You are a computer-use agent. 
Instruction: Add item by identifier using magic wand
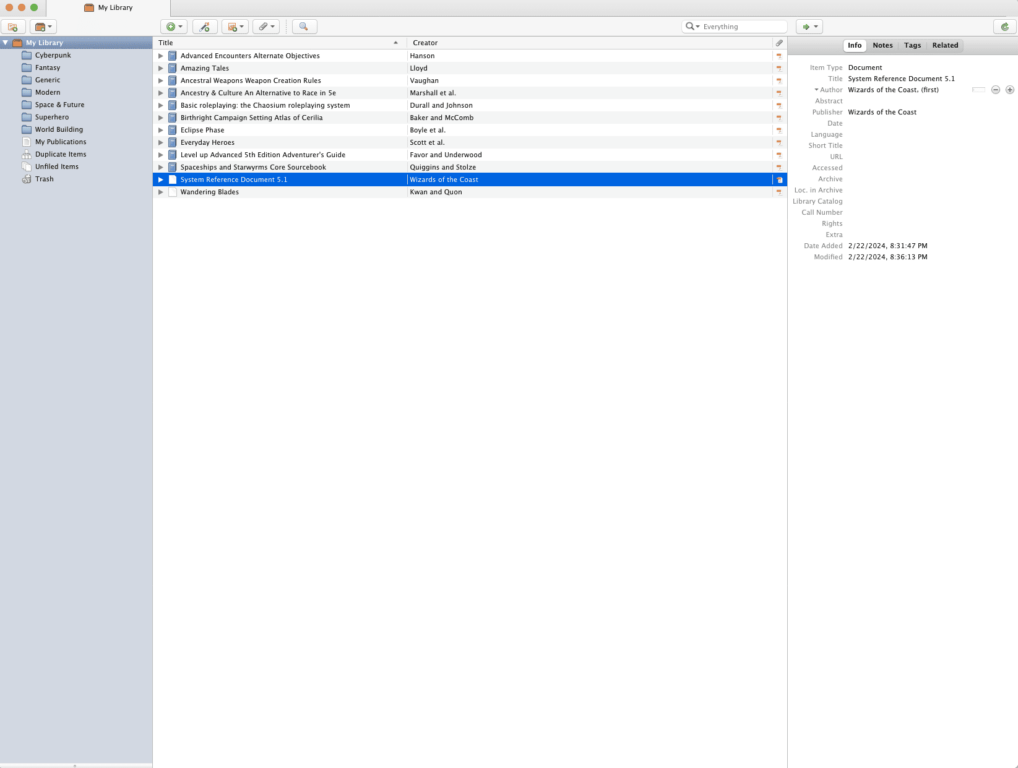[204, 26]
